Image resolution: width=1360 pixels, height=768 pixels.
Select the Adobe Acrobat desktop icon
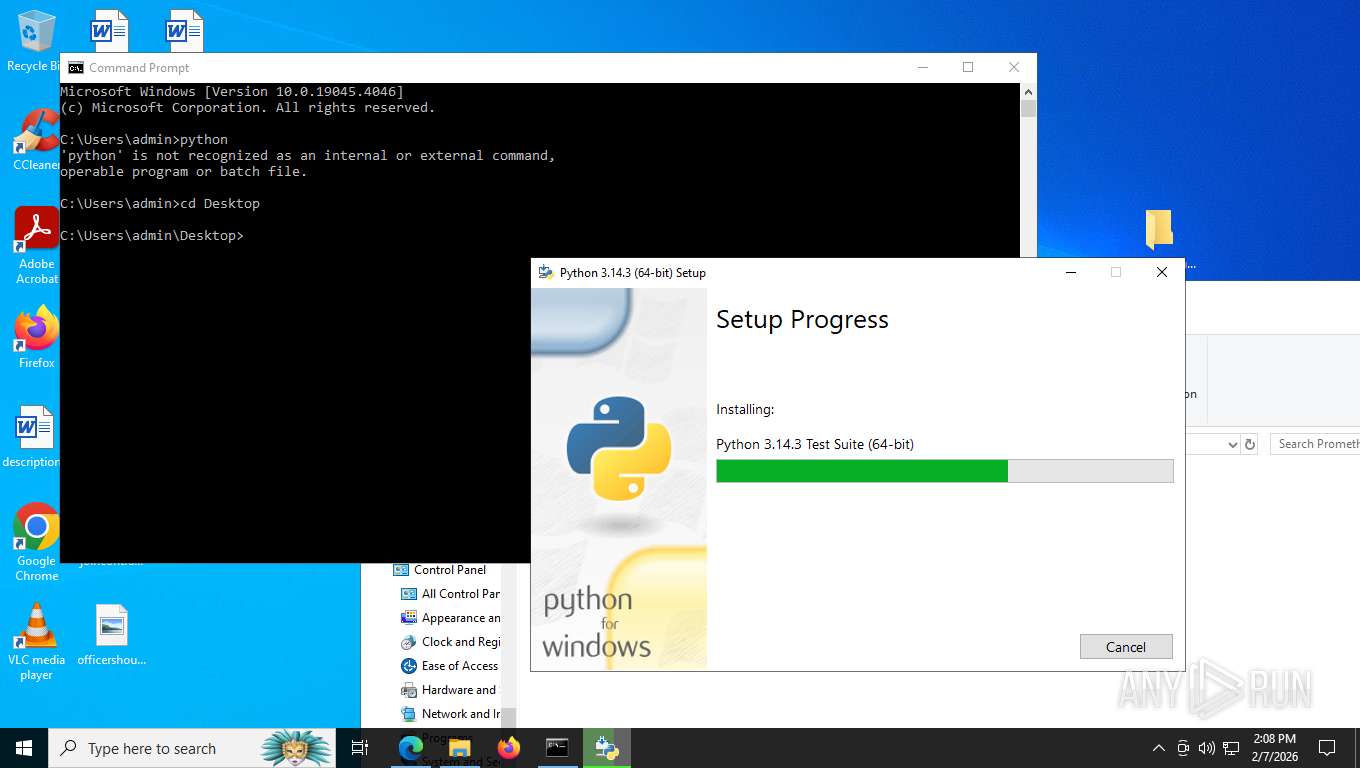tap(37, 246)
